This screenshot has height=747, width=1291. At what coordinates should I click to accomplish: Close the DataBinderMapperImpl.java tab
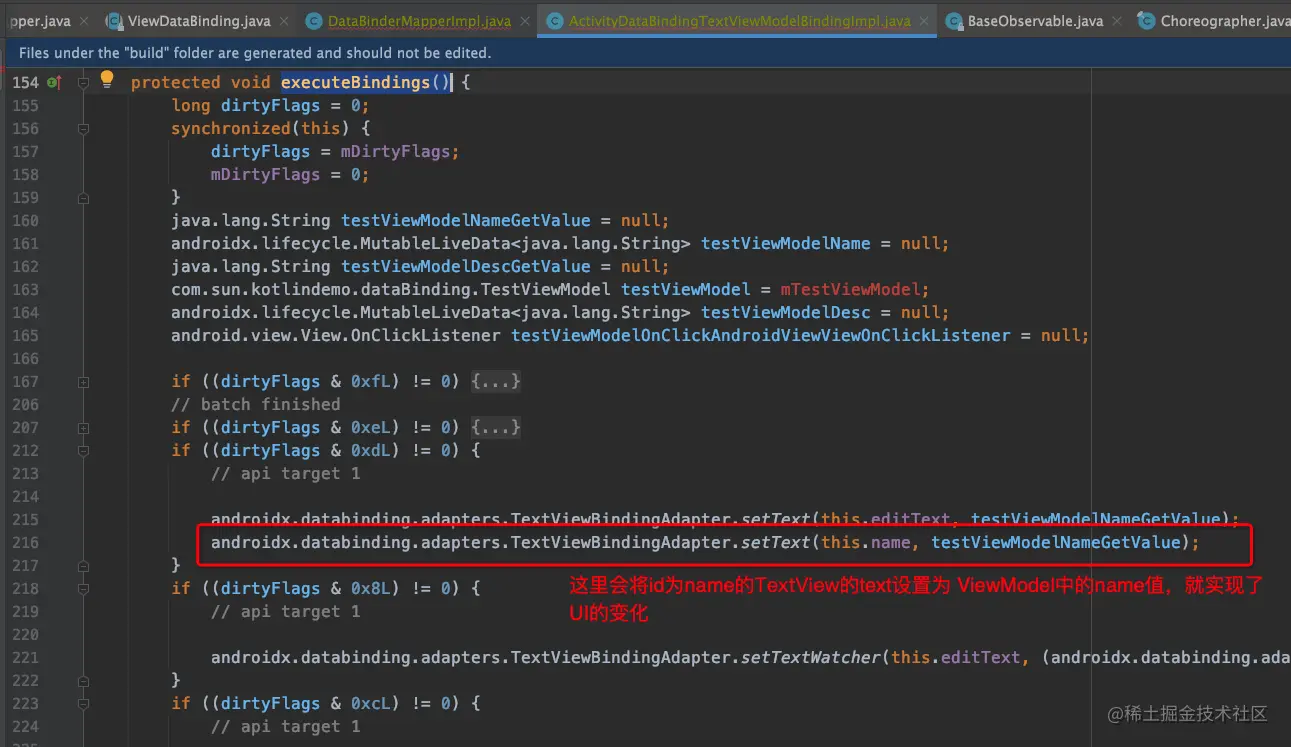pos(525,21)
